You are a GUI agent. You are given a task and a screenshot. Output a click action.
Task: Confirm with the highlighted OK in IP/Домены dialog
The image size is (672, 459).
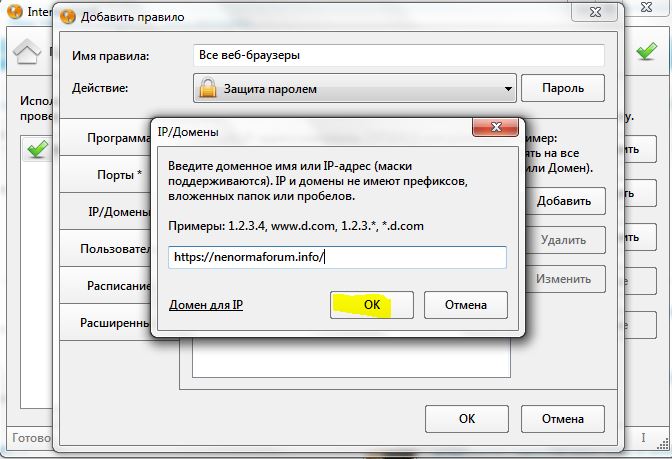(372, 304)
